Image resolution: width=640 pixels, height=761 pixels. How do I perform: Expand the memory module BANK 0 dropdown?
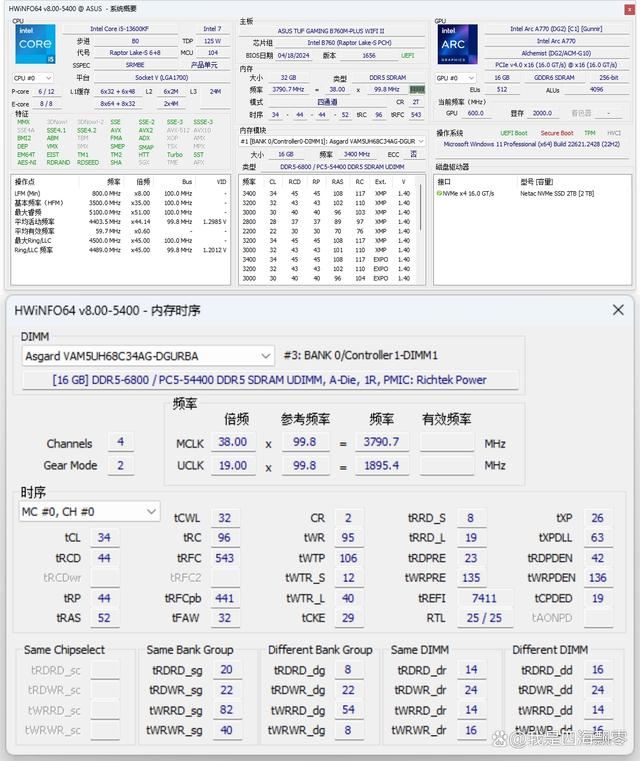coord(332,141)
